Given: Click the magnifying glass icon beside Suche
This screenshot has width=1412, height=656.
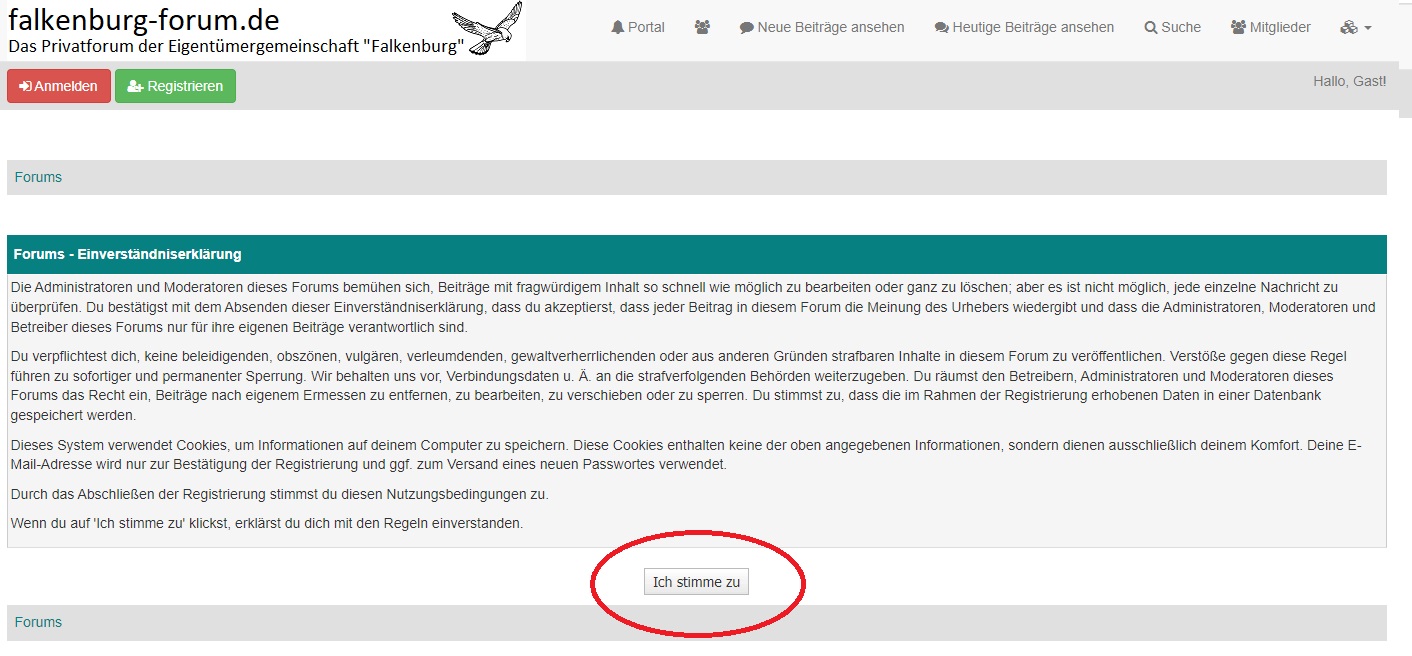Looking at the screenshot, I should point(1150,28).
